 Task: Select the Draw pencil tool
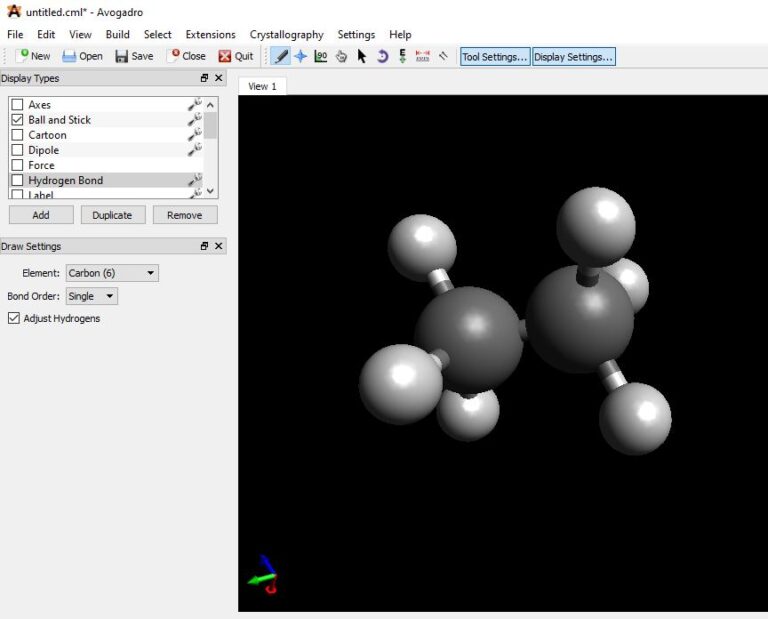pyautogui.click(x=281, y=57)
